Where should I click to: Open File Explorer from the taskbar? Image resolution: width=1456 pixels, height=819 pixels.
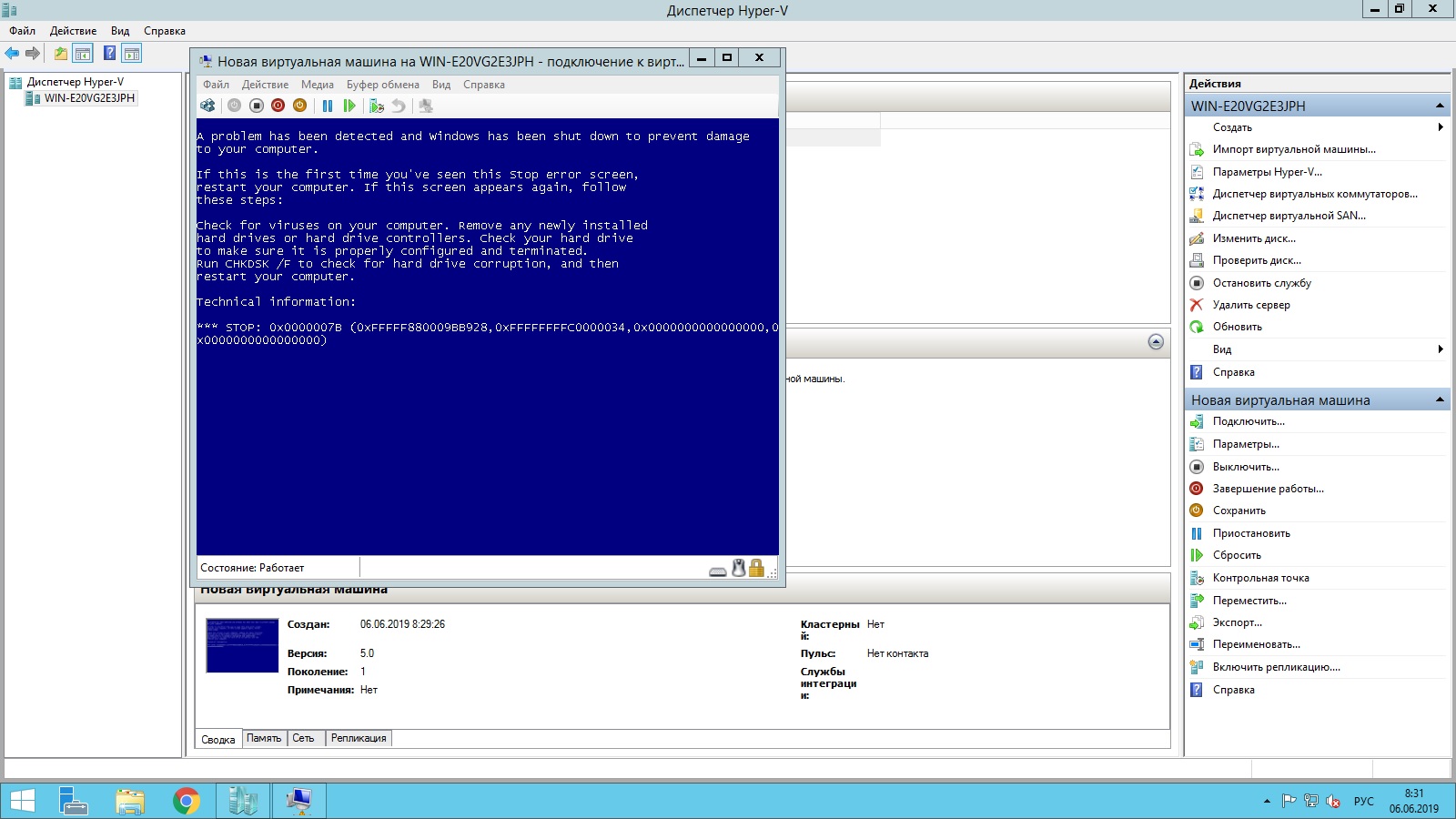pyautogui.click(x=130, y=801)
